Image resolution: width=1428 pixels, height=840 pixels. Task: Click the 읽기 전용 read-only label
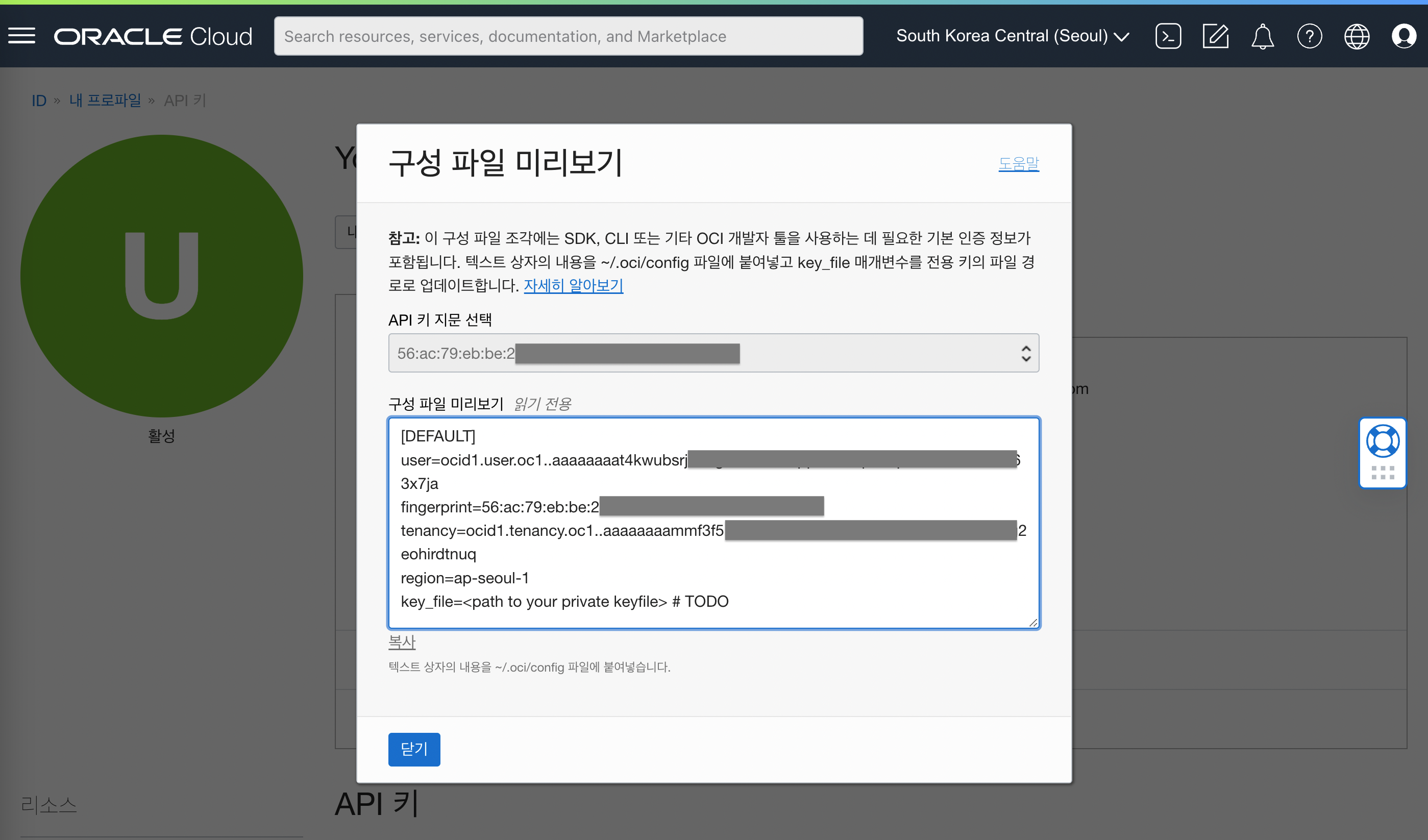[543, 404]
